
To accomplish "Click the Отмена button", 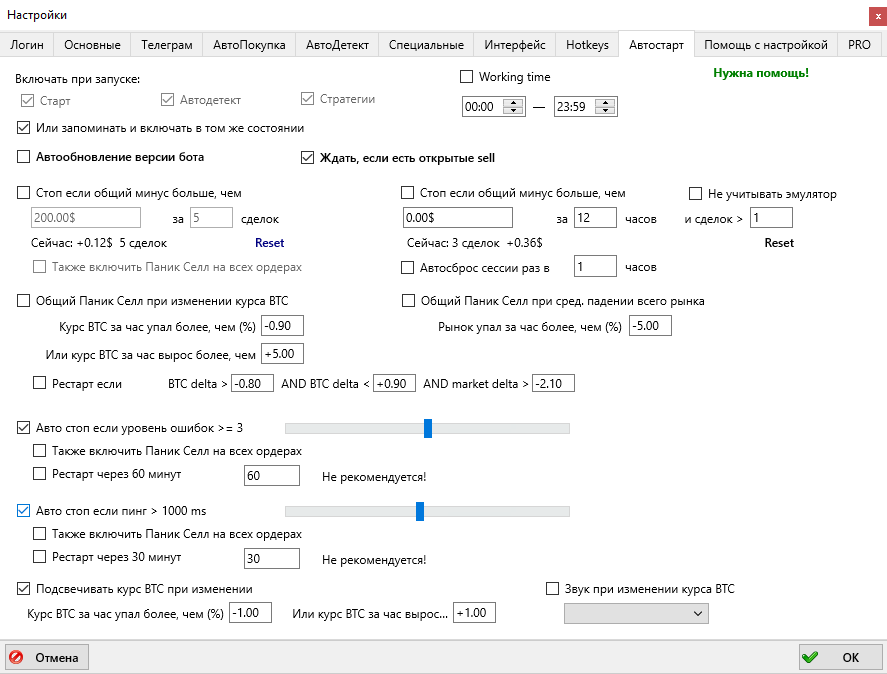I will 47,657.
